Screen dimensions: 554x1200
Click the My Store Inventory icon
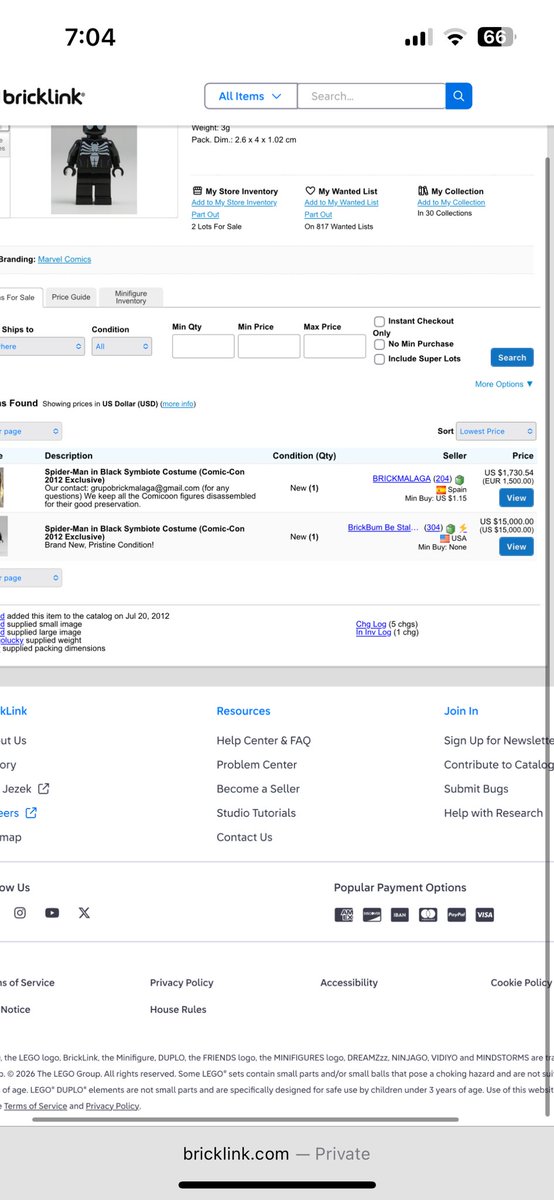coord(197,191)
